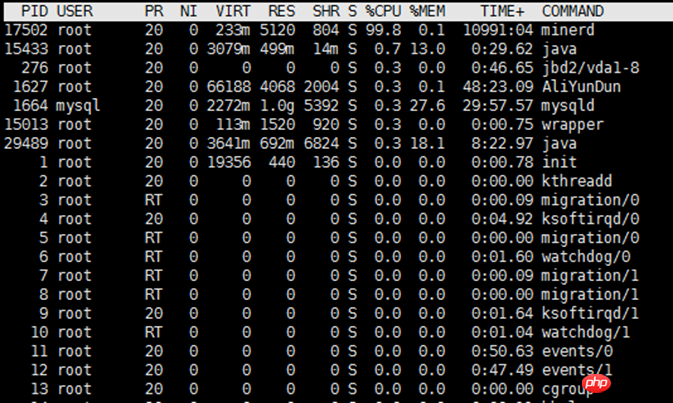Click the wrapper process name

coord(572,125)
